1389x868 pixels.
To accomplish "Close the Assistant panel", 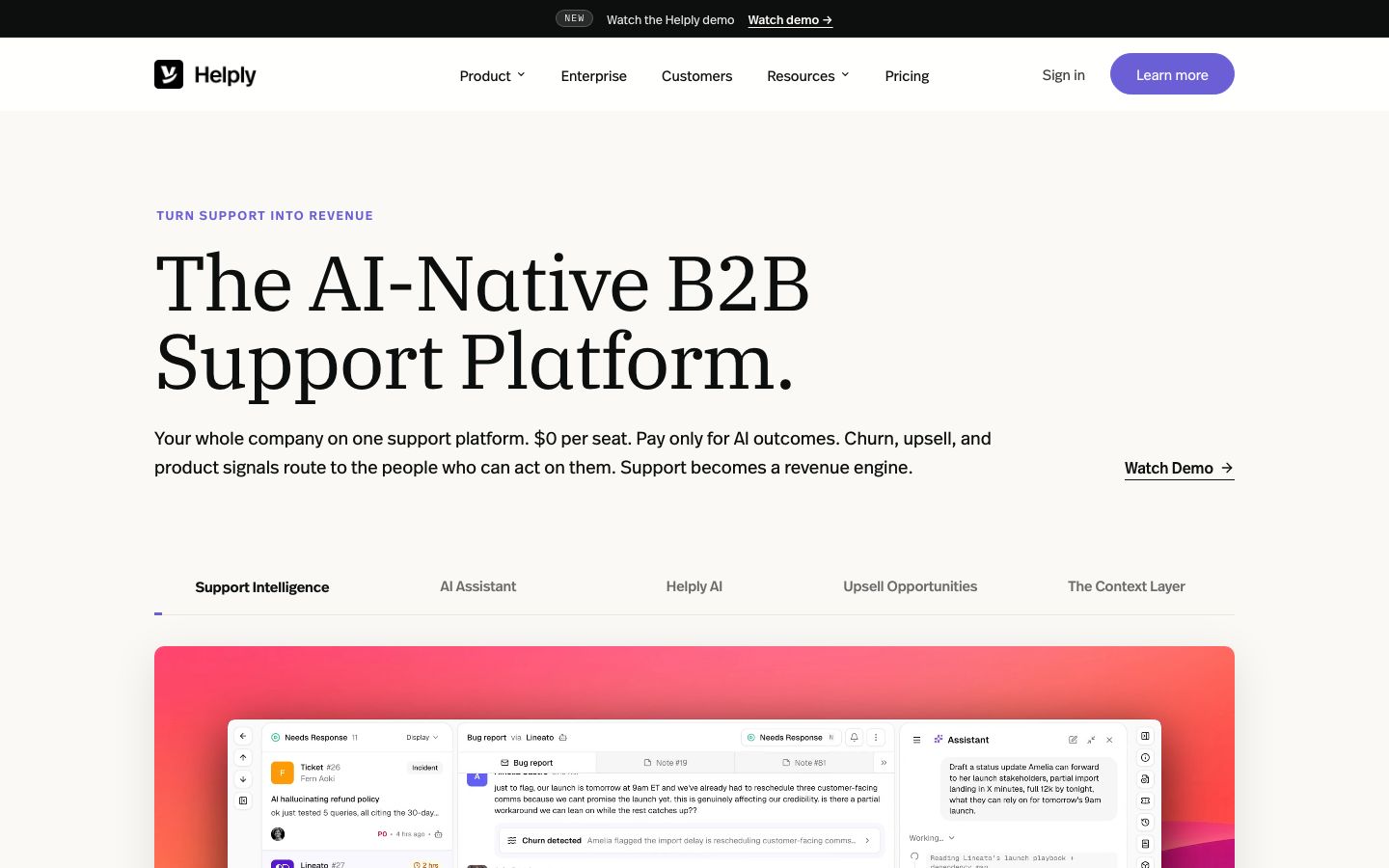I will click(x=1109, y=740).
